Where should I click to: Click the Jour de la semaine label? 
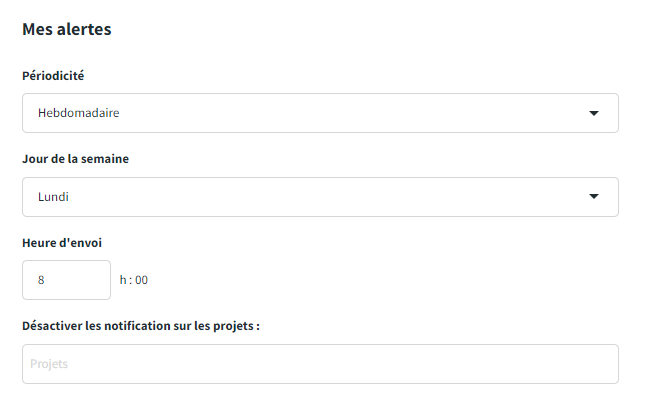75,159
